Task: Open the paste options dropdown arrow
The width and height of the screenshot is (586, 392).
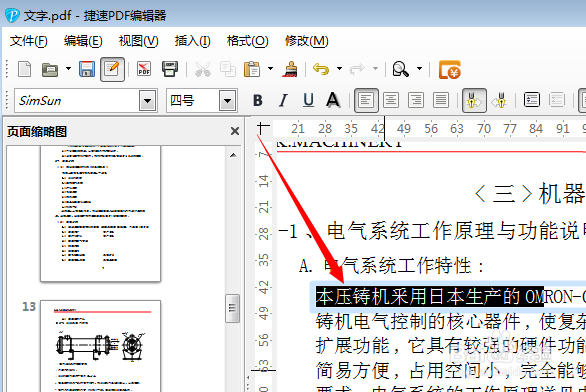Action: tap(270, 69)
